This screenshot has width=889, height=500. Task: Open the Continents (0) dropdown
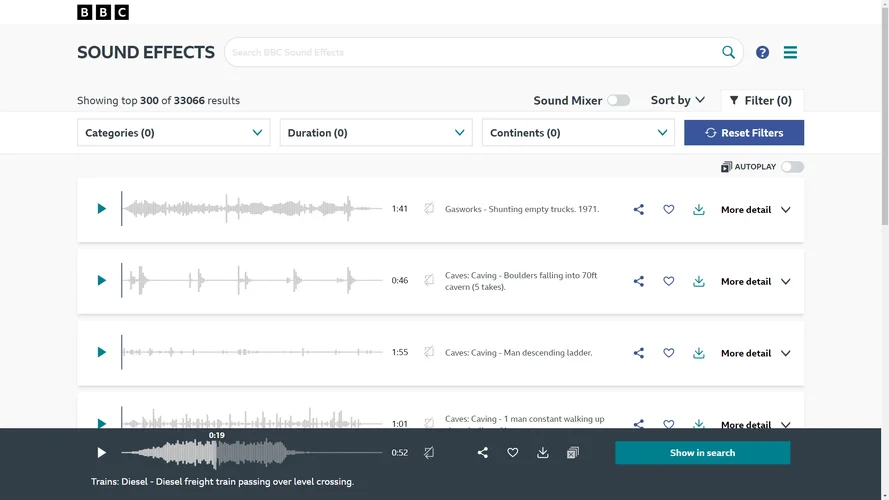click(578, 133)
